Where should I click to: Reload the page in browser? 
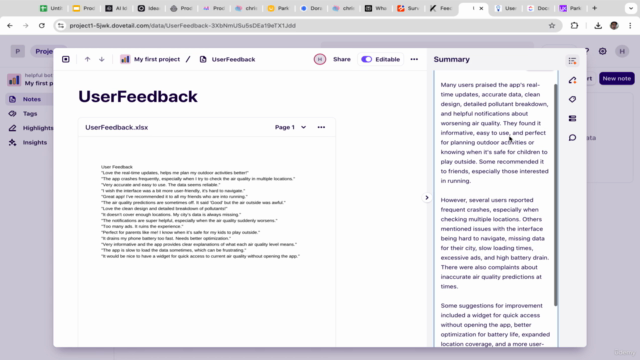point(42,25)
